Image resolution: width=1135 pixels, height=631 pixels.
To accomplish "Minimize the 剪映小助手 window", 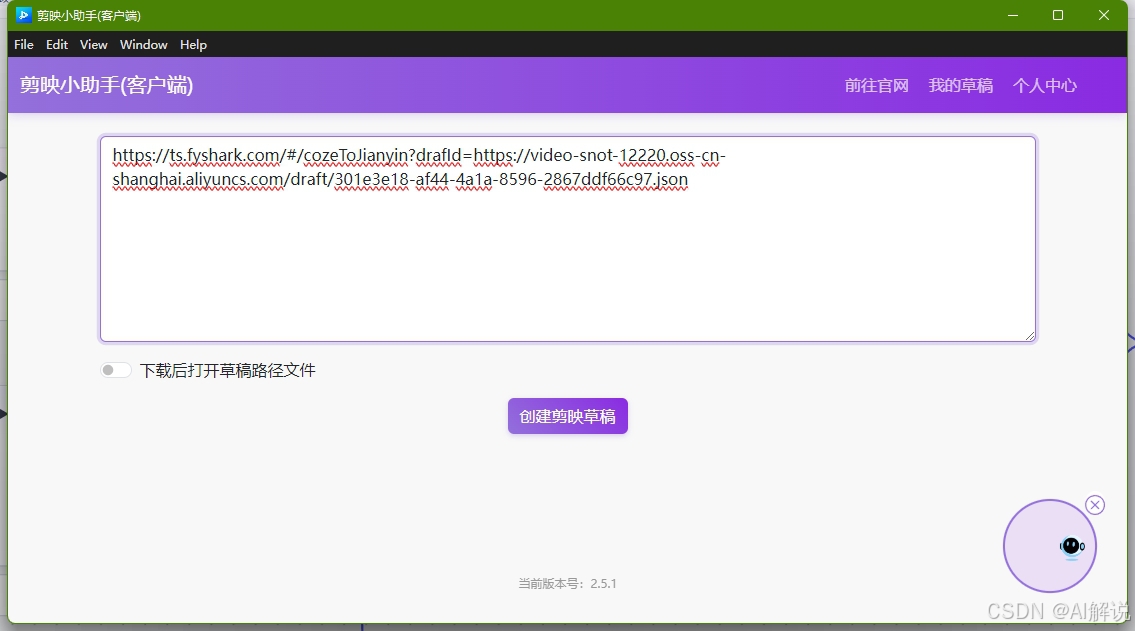I will [x=1013, y=15].
